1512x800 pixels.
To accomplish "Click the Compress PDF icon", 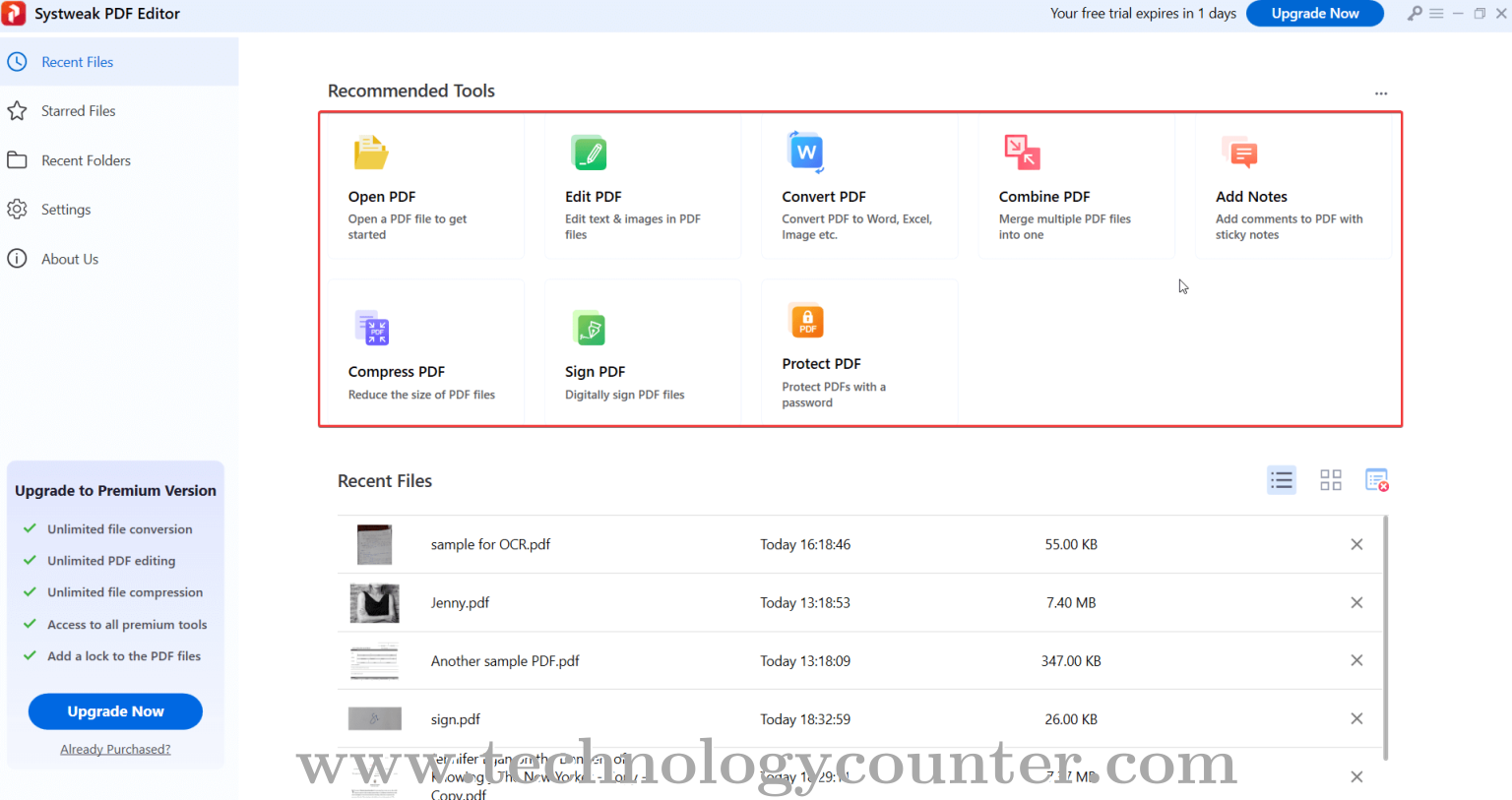I will pyautogui.click(x=372, y=328).
